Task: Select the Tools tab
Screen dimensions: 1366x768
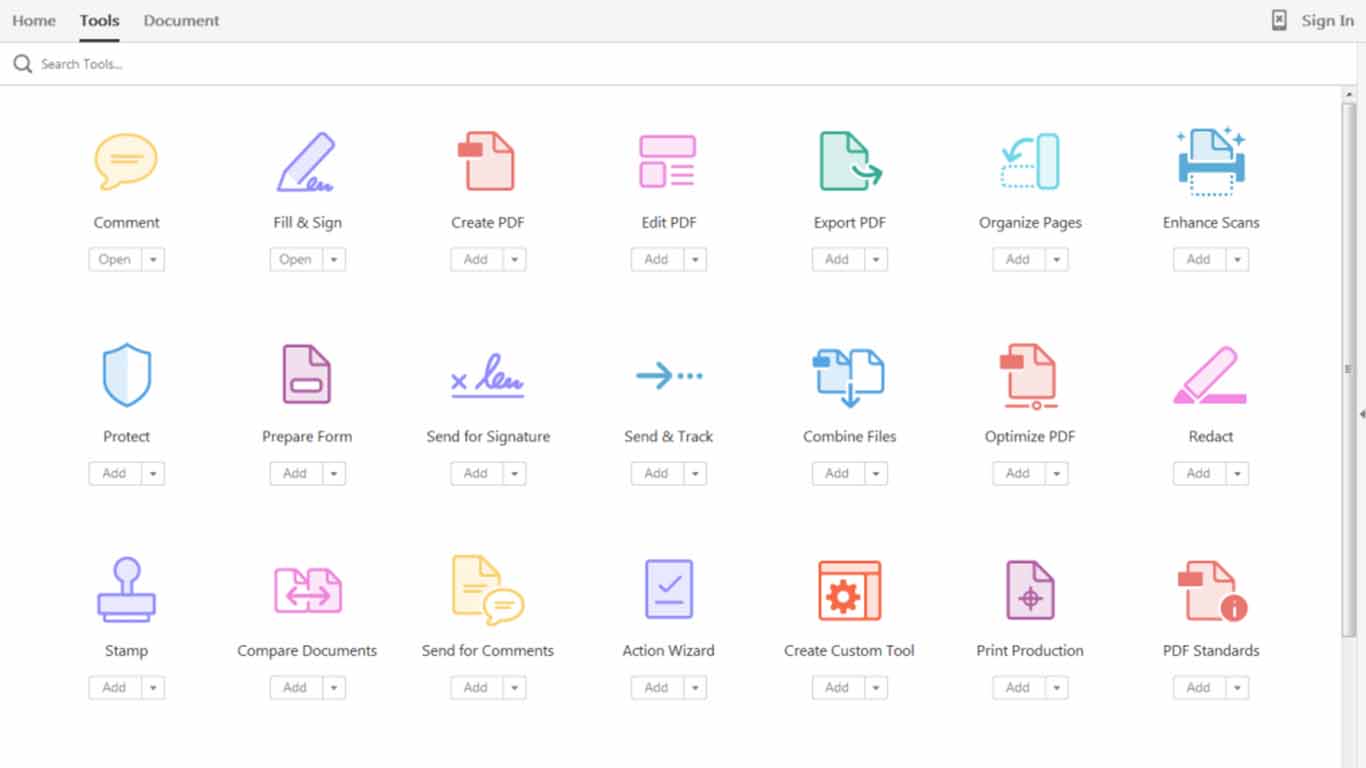Action: pos(100,20)
